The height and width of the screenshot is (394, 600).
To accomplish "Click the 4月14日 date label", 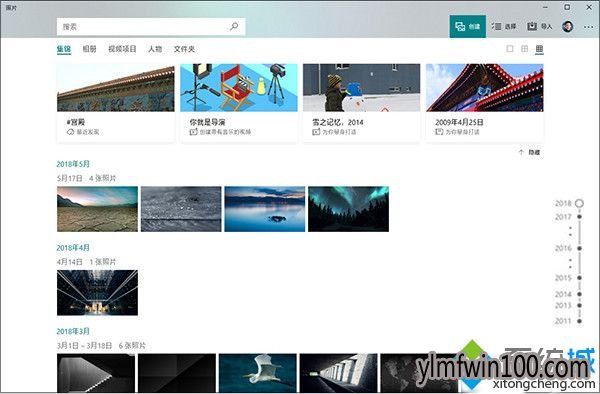I will (x=70, y=262).
